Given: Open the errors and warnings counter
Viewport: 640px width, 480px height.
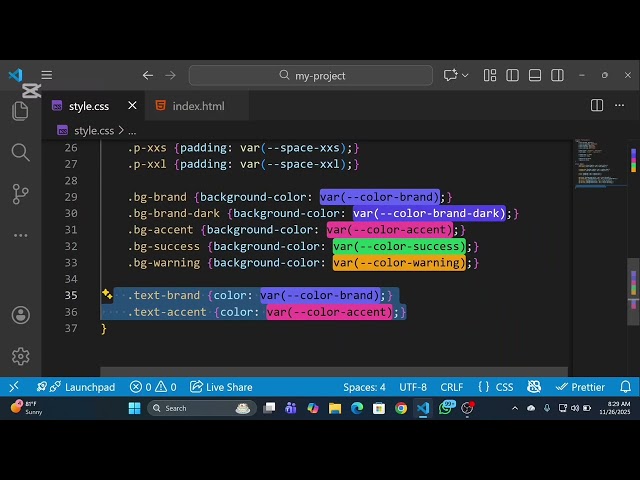Looking at the screenshot, I should pos(153,387).
